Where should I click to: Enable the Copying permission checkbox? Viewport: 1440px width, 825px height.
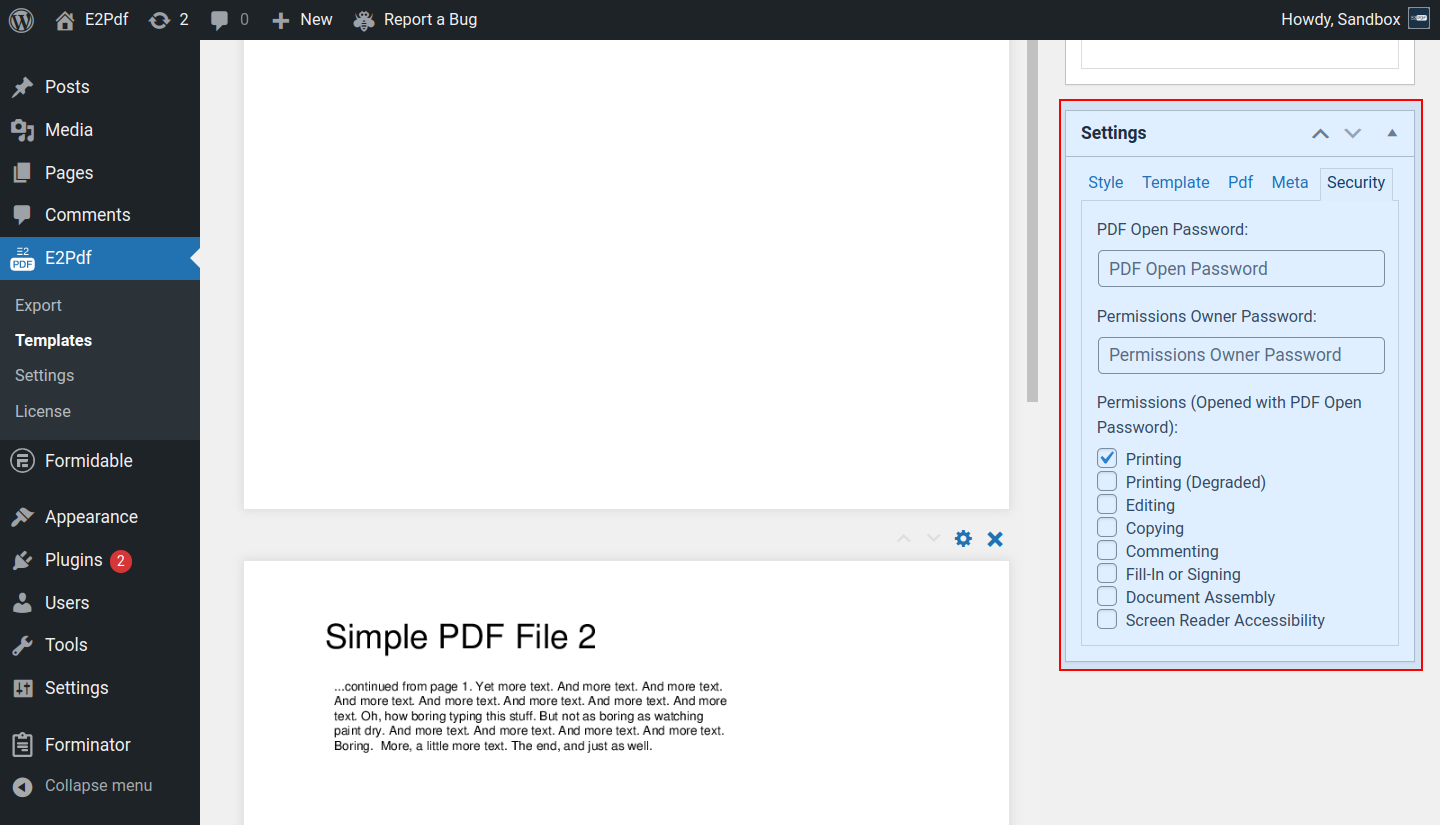[1107, 528]
